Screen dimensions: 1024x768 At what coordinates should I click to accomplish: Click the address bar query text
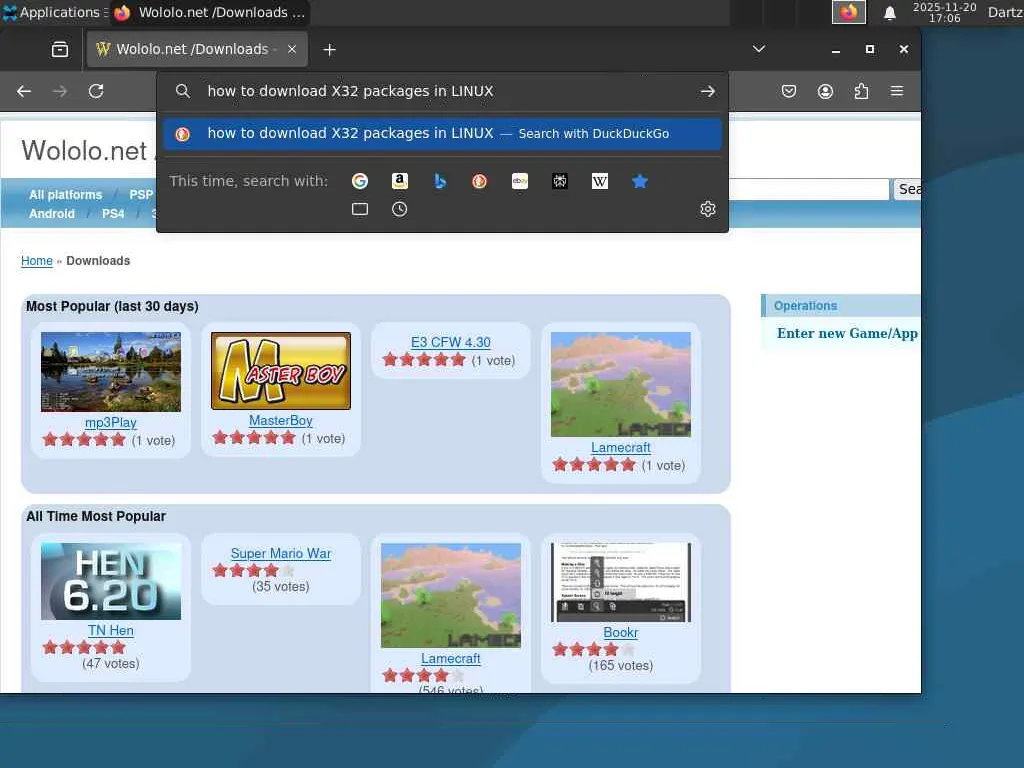pos(350,91)
